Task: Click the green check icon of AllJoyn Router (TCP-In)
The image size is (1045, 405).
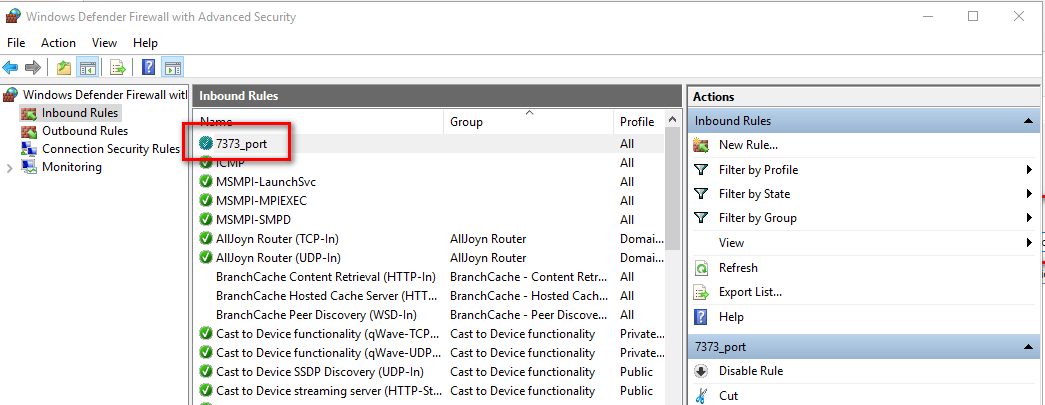Action: click(205, 238)
